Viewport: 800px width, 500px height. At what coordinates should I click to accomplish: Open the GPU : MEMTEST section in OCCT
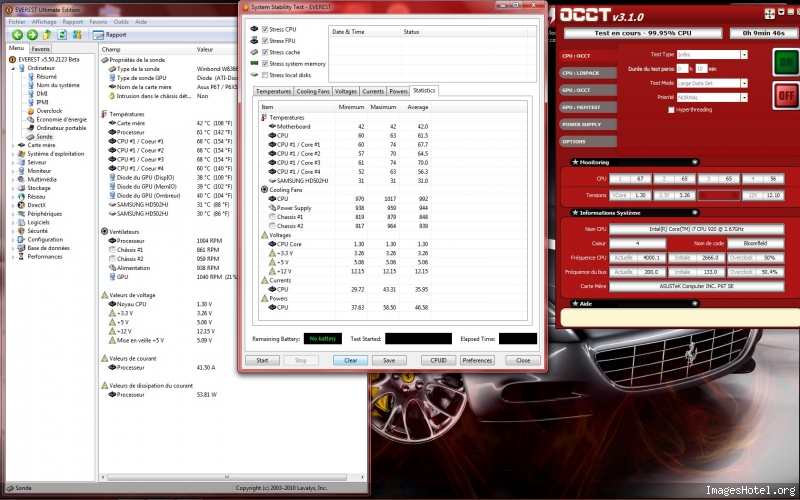tap(582, 107)
